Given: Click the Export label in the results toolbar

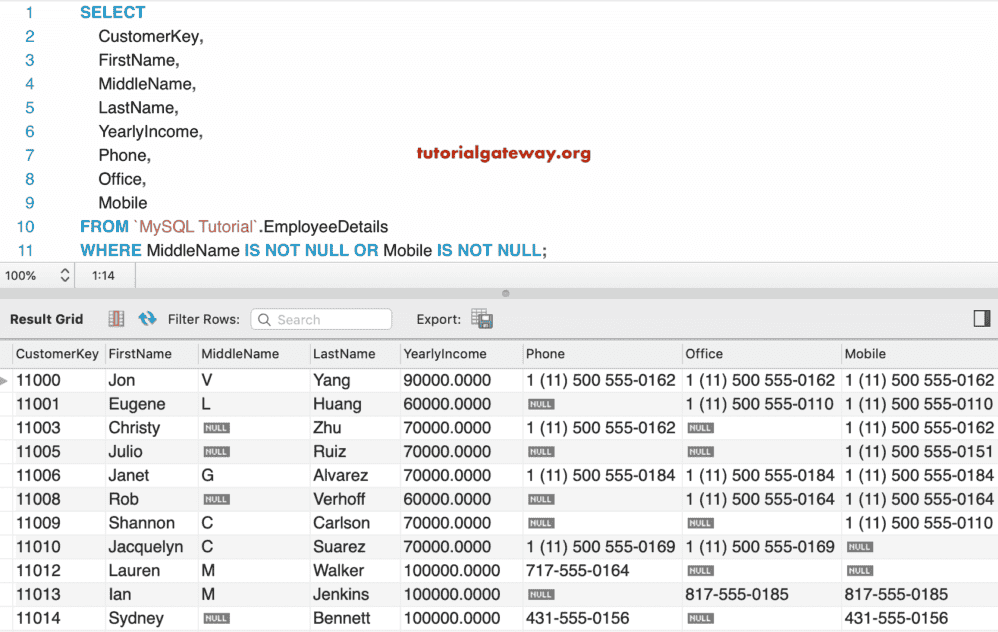Looking at the screenshot, I should (438, 318).
